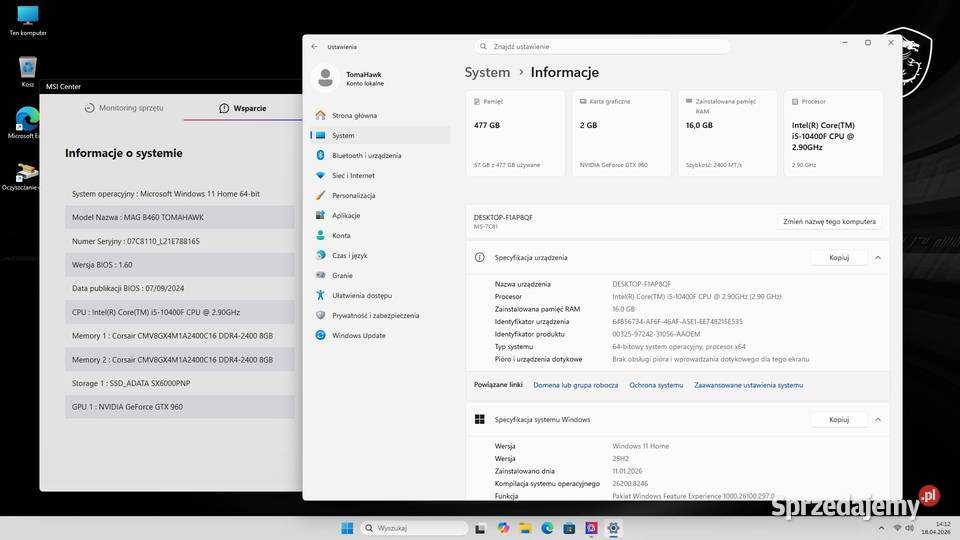Go to Personalizacja settings
The height and width of the screenshot is (540, 960).
point(353,195)
